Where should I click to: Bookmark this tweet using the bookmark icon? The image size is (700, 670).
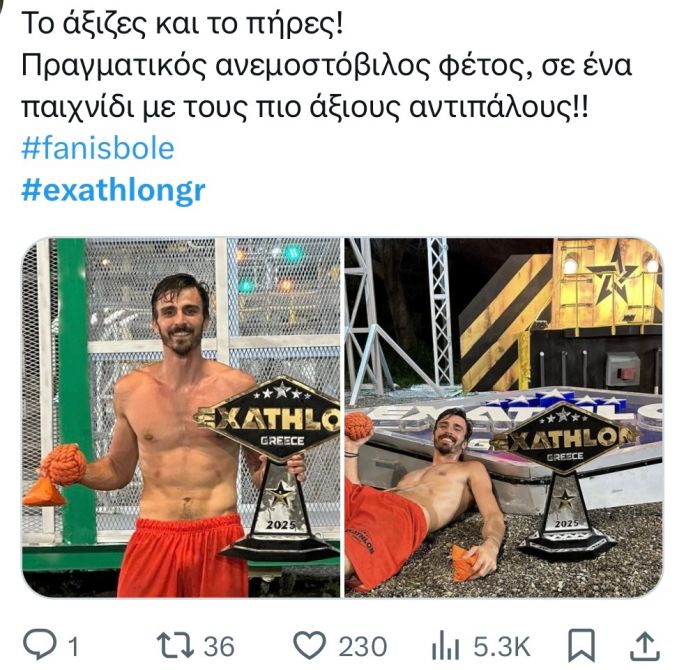click(x=581, y=645)
